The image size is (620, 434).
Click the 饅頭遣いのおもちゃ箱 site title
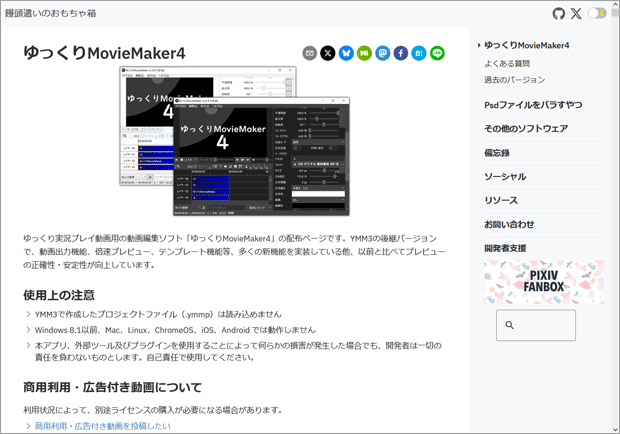(51, 13)
